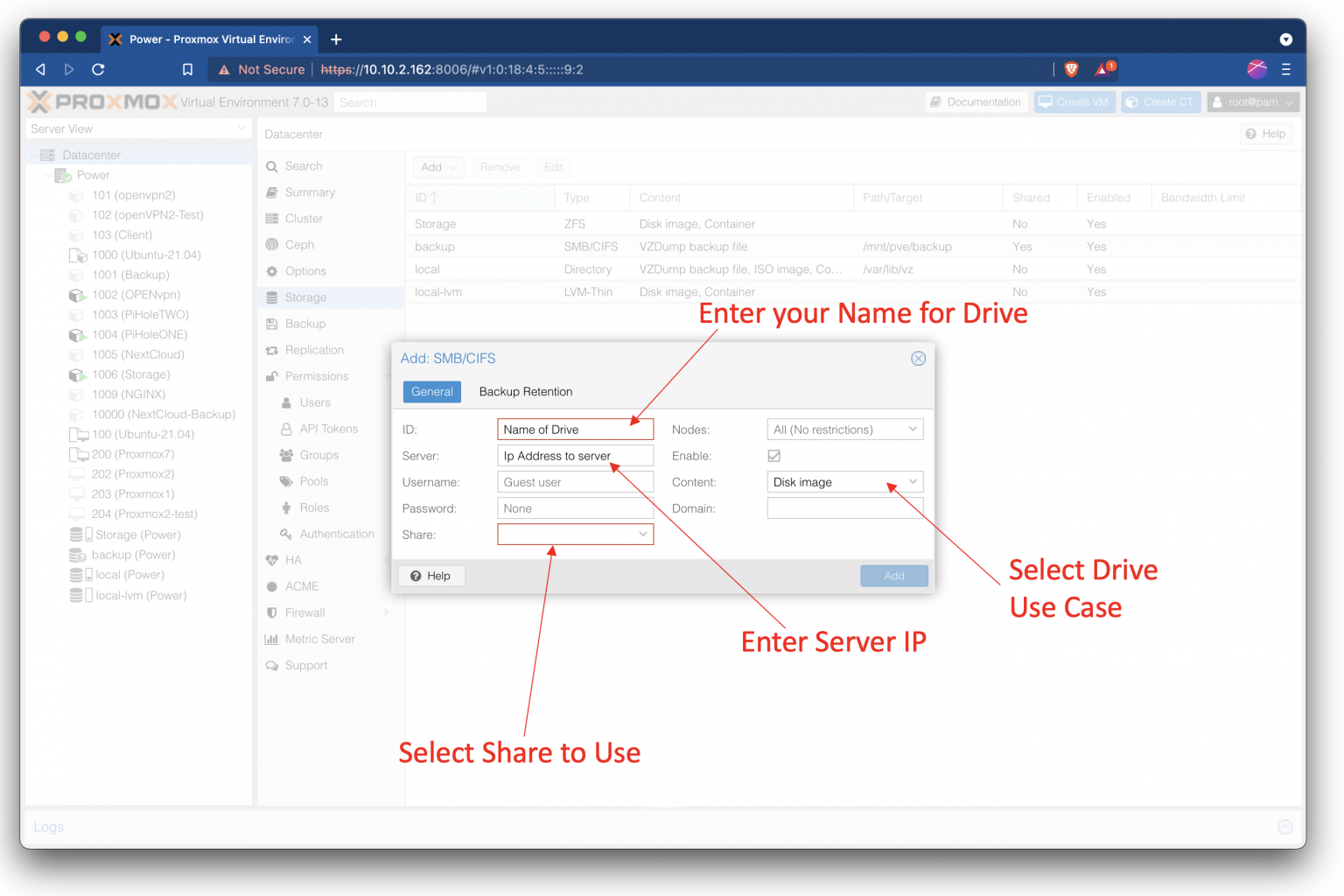This screenshot has width=1344, height=896.
Task: Click the Documentation button
Action: (x=976, y=101)
